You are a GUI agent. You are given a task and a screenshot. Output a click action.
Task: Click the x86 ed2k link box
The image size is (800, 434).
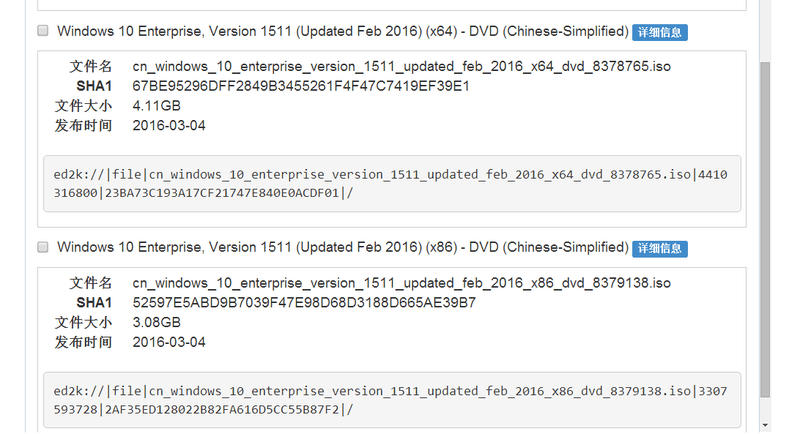coord(392,400)
